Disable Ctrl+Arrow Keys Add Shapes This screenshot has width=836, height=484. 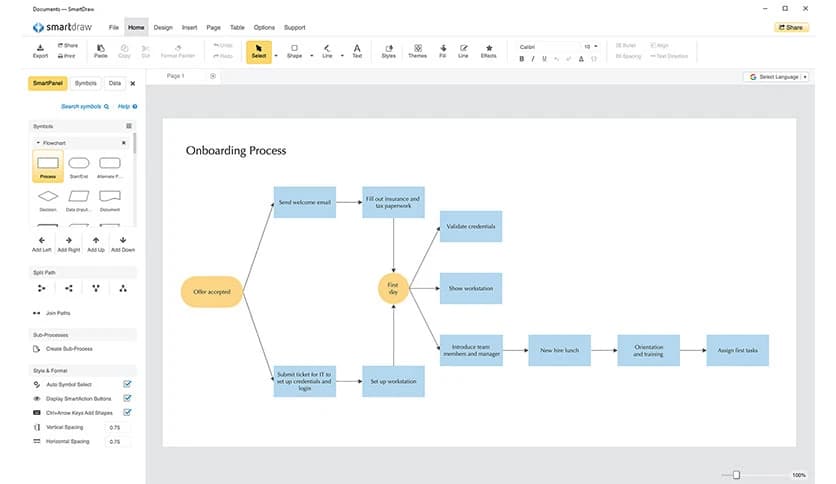click(127, 412)
